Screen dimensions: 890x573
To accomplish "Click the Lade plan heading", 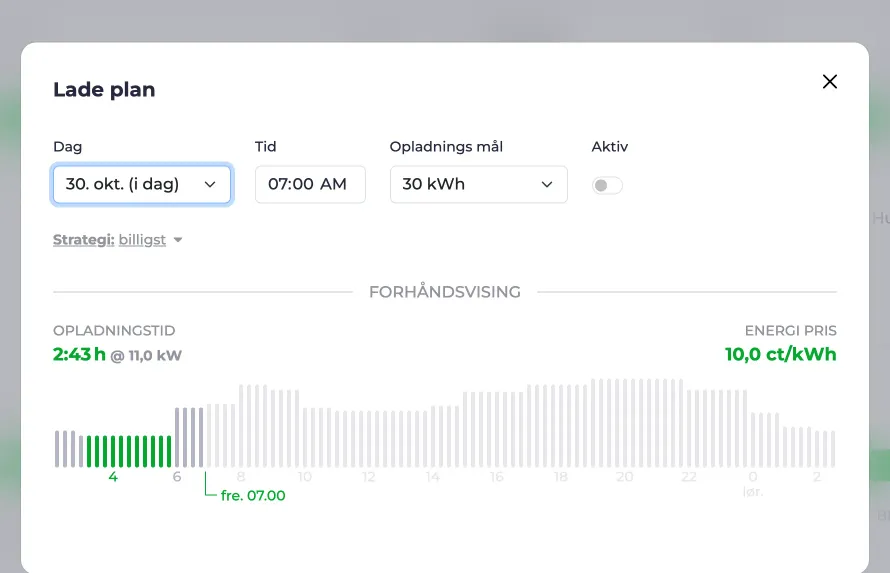I will [104, 90].
